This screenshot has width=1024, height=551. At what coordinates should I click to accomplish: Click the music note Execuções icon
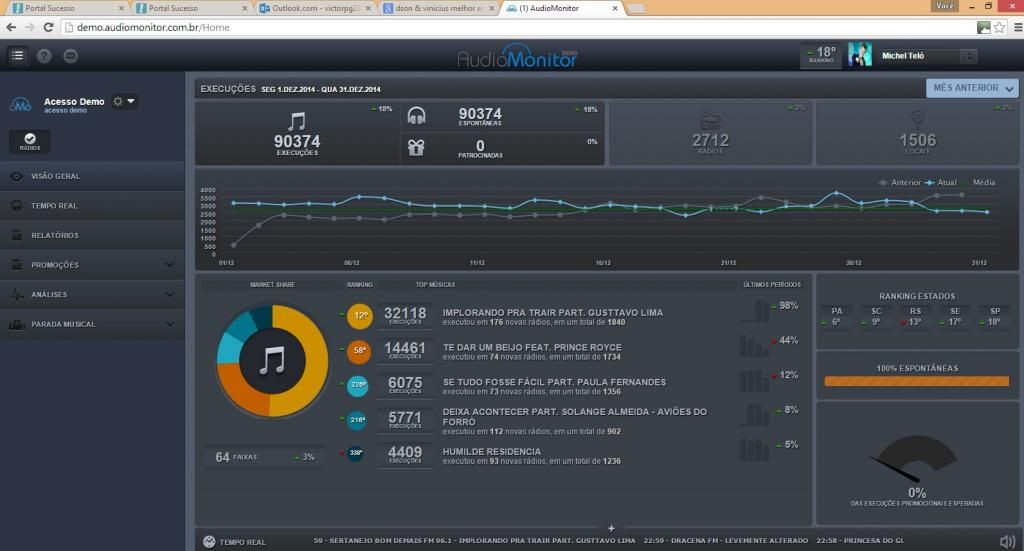click(296, 121)
